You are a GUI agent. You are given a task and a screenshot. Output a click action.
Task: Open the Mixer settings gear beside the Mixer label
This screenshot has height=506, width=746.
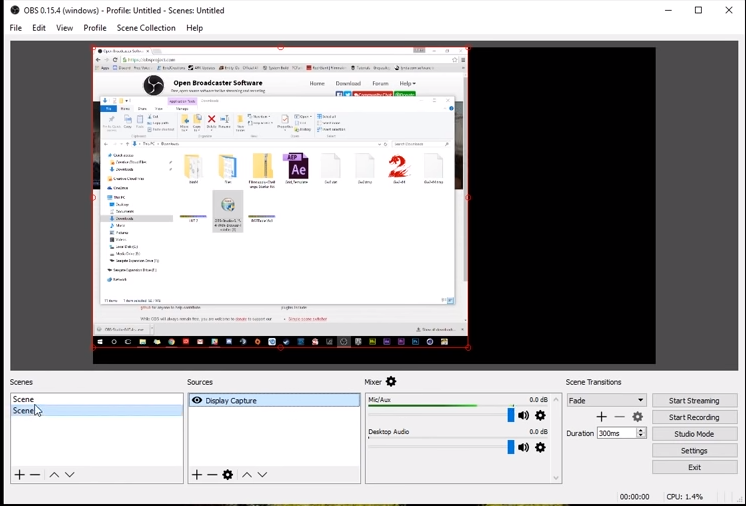tap(391, 381)
